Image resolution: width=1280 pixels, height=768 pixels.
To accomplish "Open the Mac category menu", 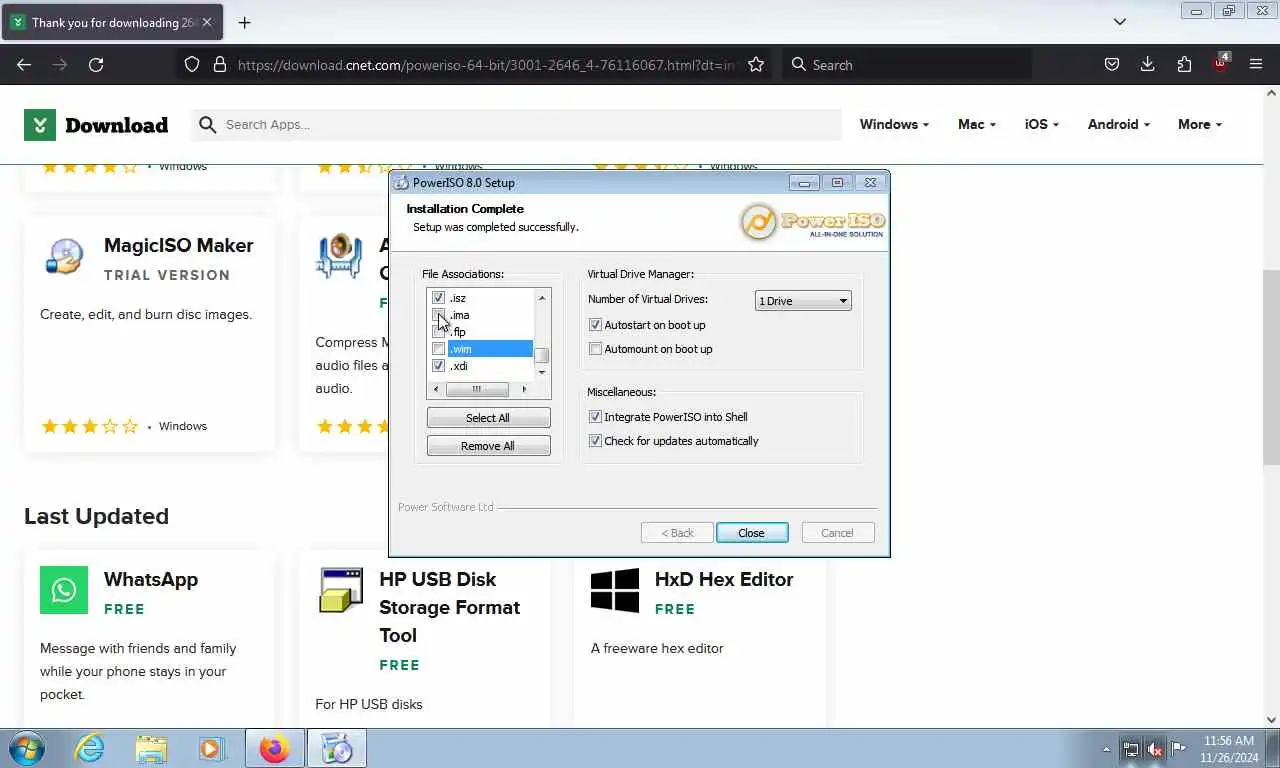I will pyautogui.click(x=977, y=125).
